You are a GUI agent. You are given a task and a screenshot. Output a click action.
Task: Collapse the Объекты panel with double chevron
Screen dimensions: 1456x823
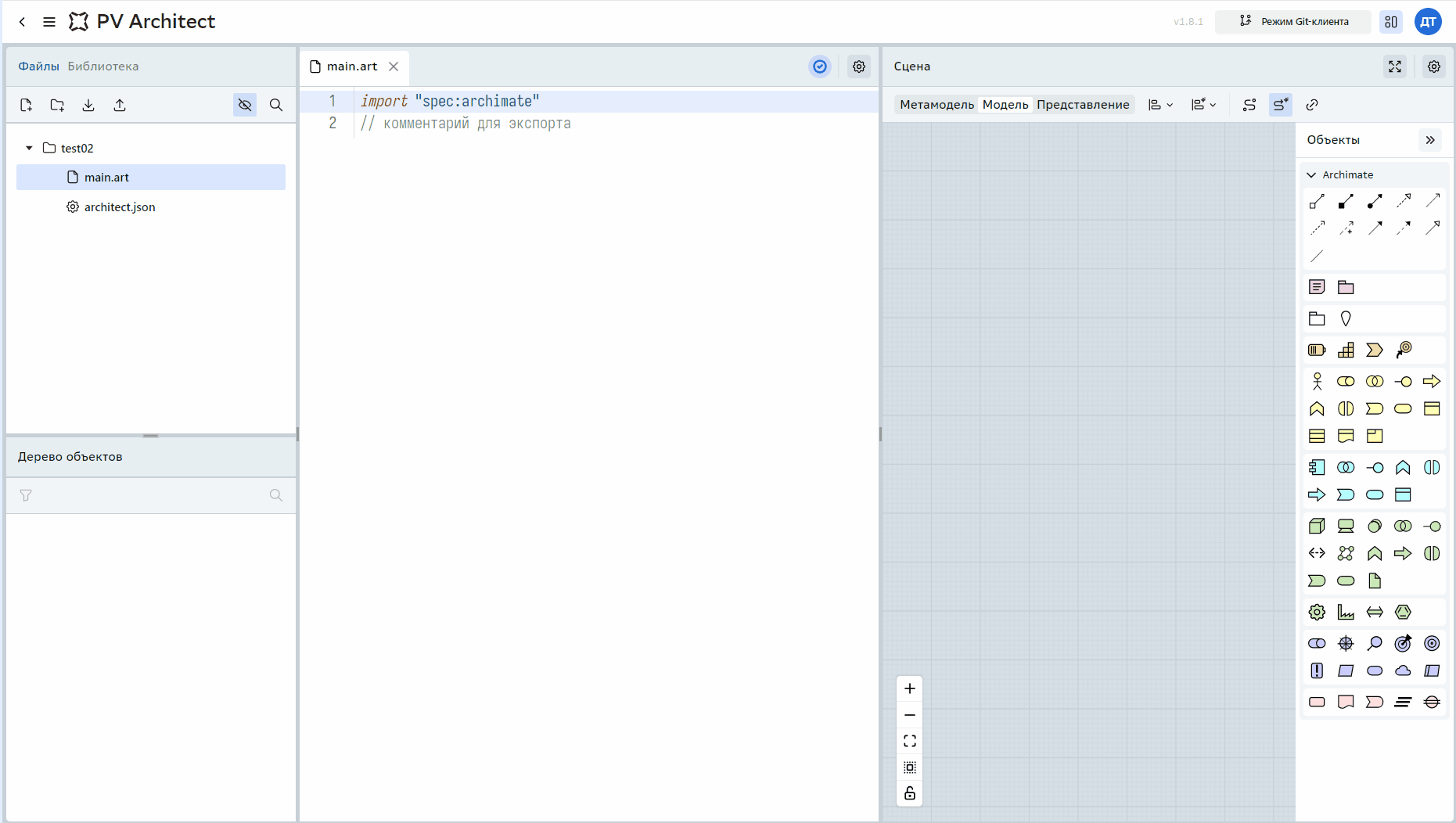1430,140
